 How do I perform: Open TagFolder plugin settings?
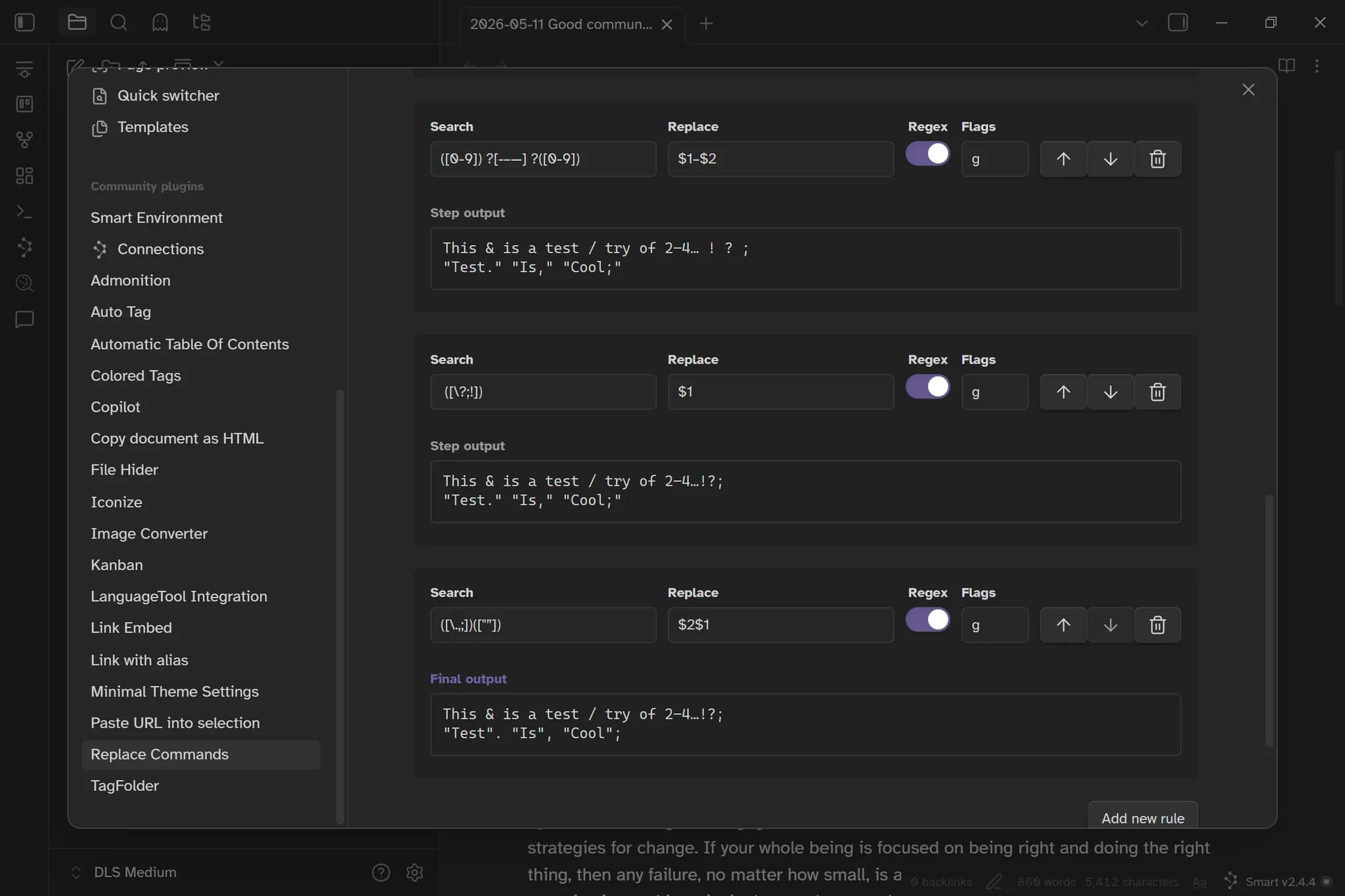201,786
